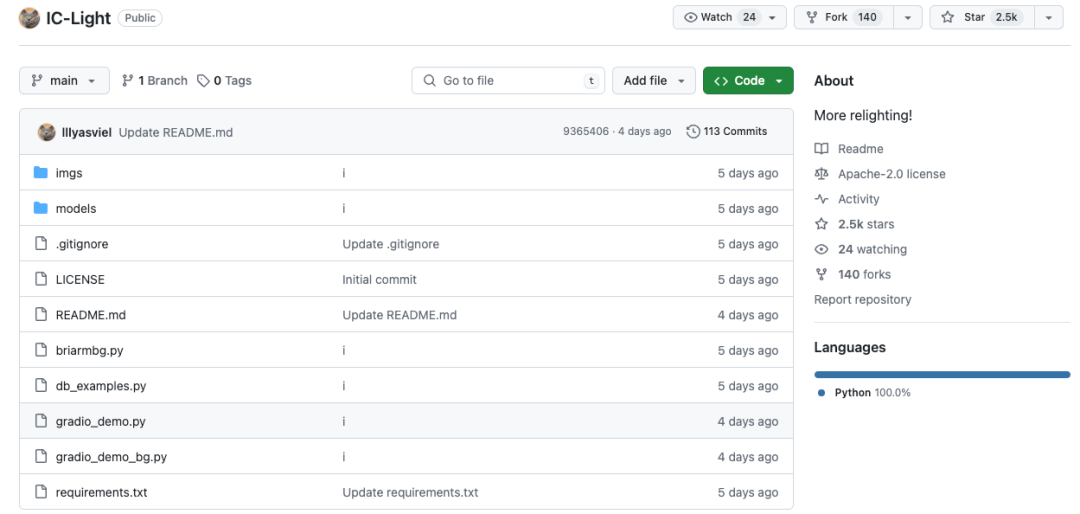
Task: Click the Public visibility badge
Action: [x=140, y=19]
